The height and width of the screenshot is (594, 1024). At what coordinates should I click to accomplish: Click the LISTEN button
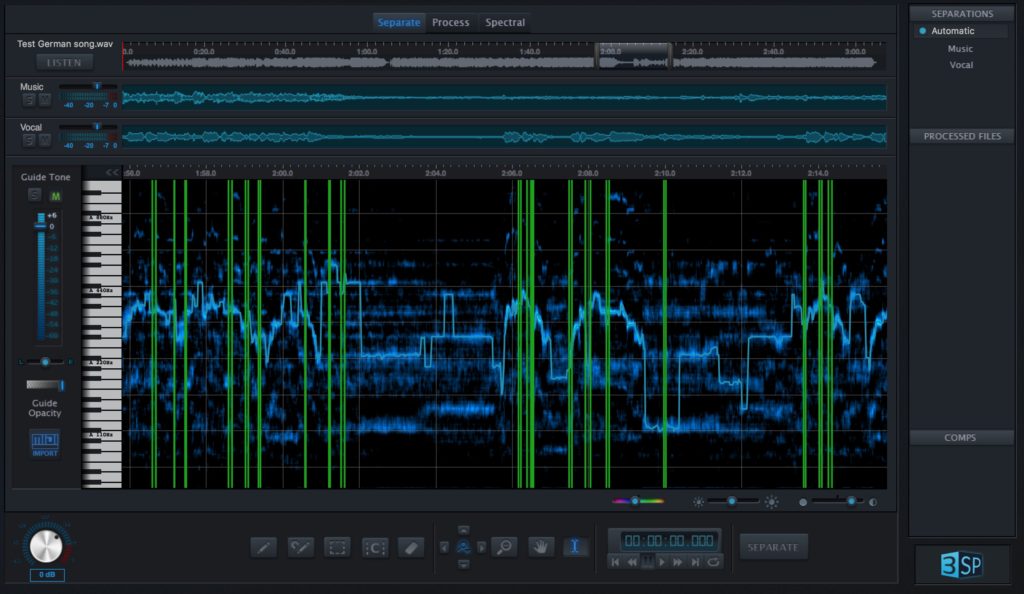[63, 61]
